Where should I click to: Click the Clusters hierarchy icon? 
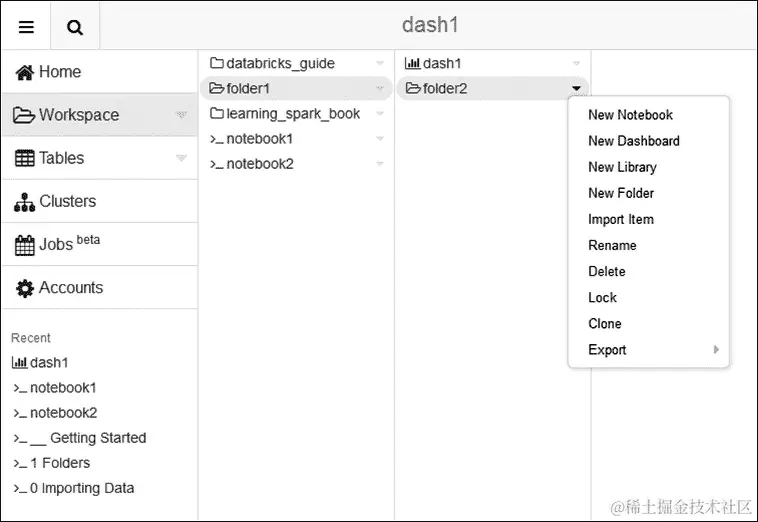coord(25,202)
